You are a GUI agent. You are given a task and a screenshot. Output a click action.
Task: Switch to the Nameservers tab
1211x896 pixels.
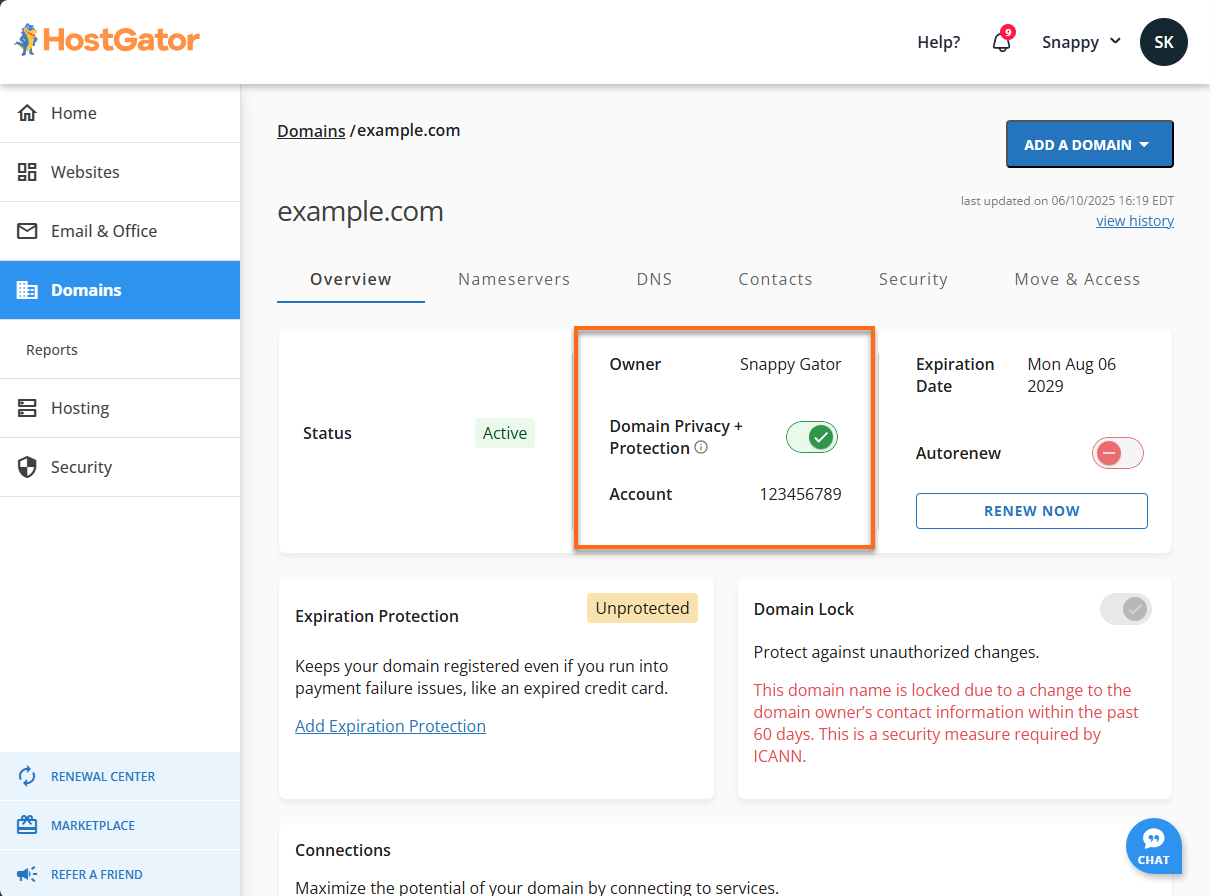pyautogui.click(x=514, y=279)
